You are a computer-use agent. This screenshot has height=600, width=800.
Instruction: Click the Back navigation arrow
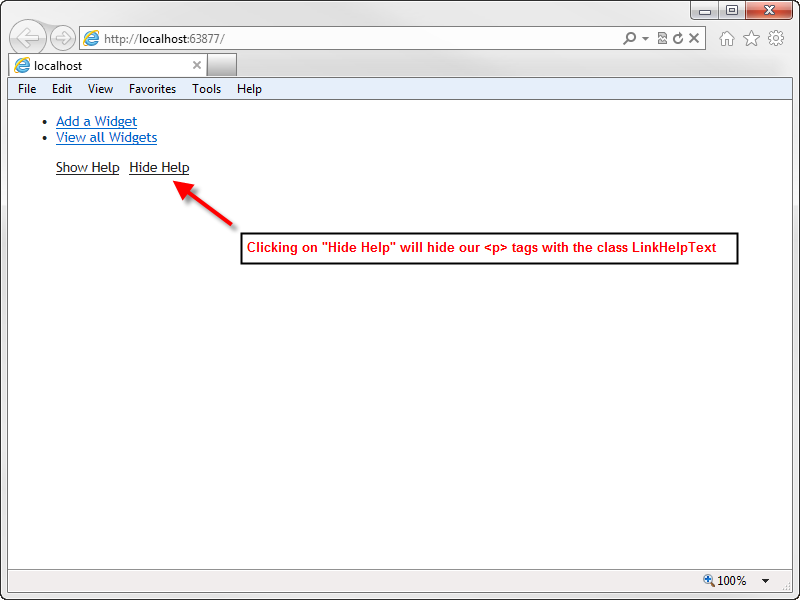(27, 37)
